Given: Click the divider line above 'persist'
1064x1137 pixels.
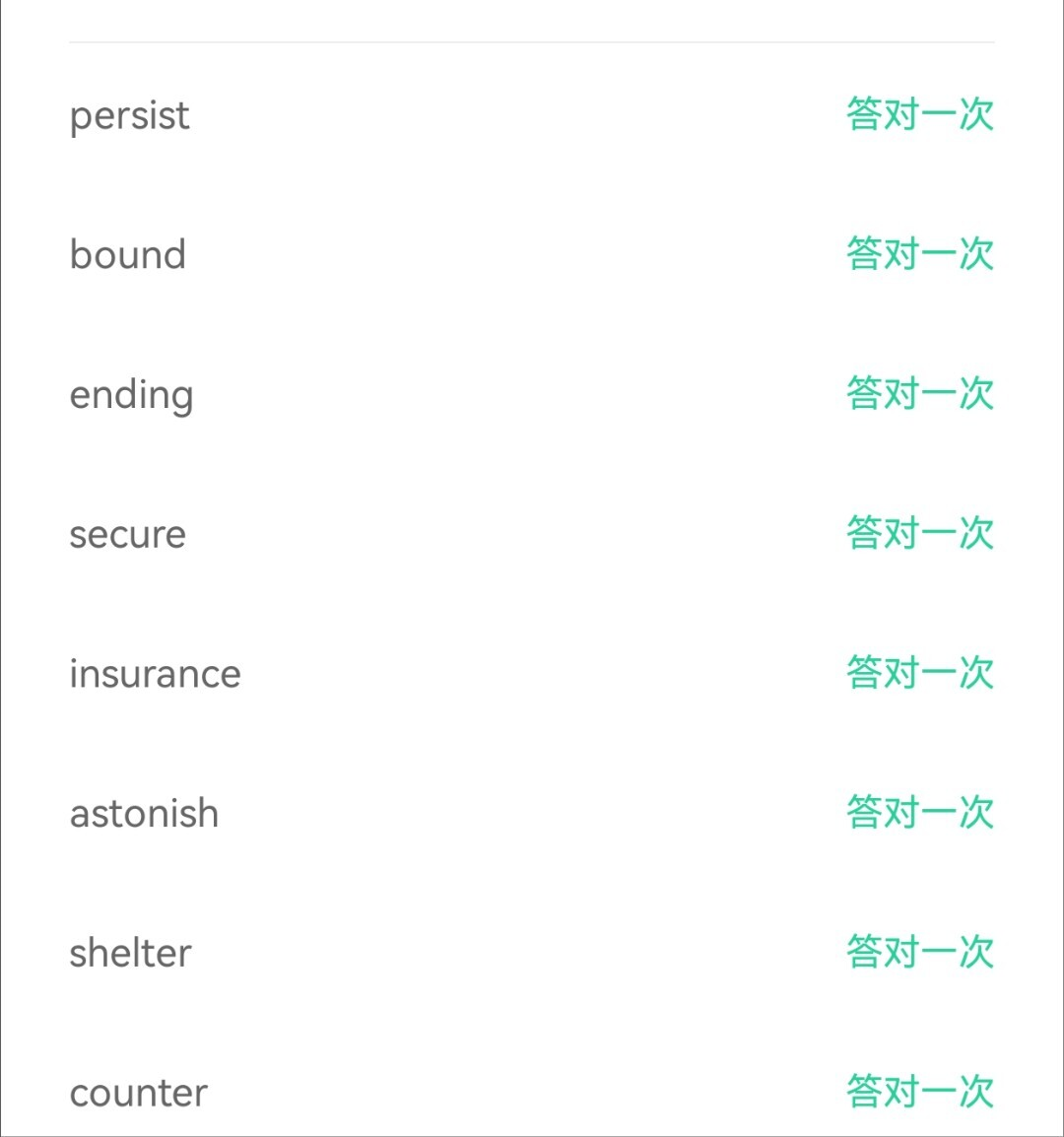Looking at the screenshot, I should click(532, 42).
